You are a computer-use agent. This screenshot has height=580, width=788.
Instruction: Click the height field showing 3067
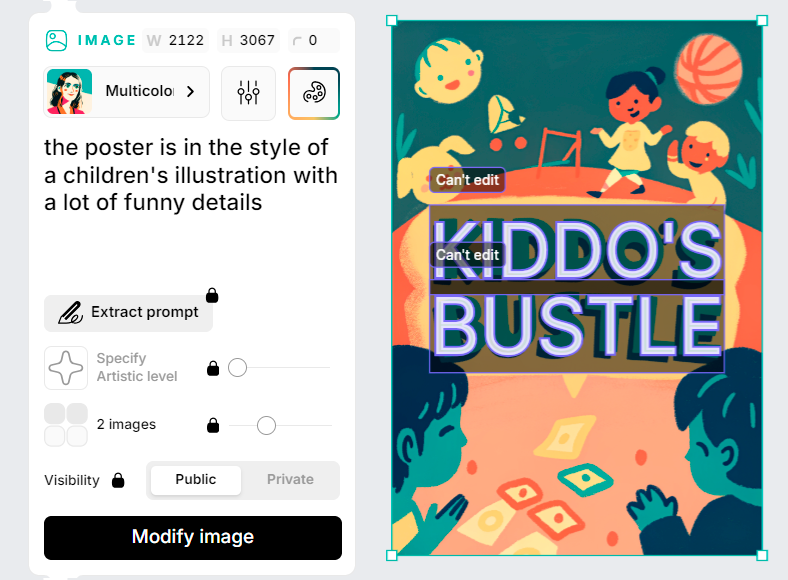tap(249, 40)
